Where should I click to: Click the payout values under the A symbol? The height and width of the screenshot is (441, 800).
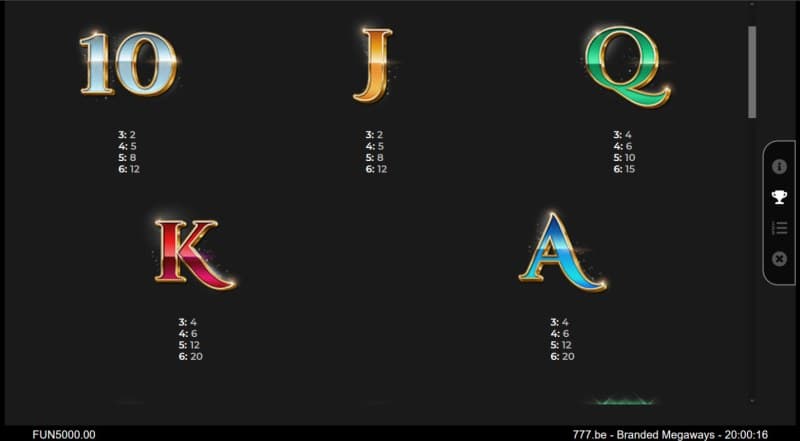coord(561,339)
